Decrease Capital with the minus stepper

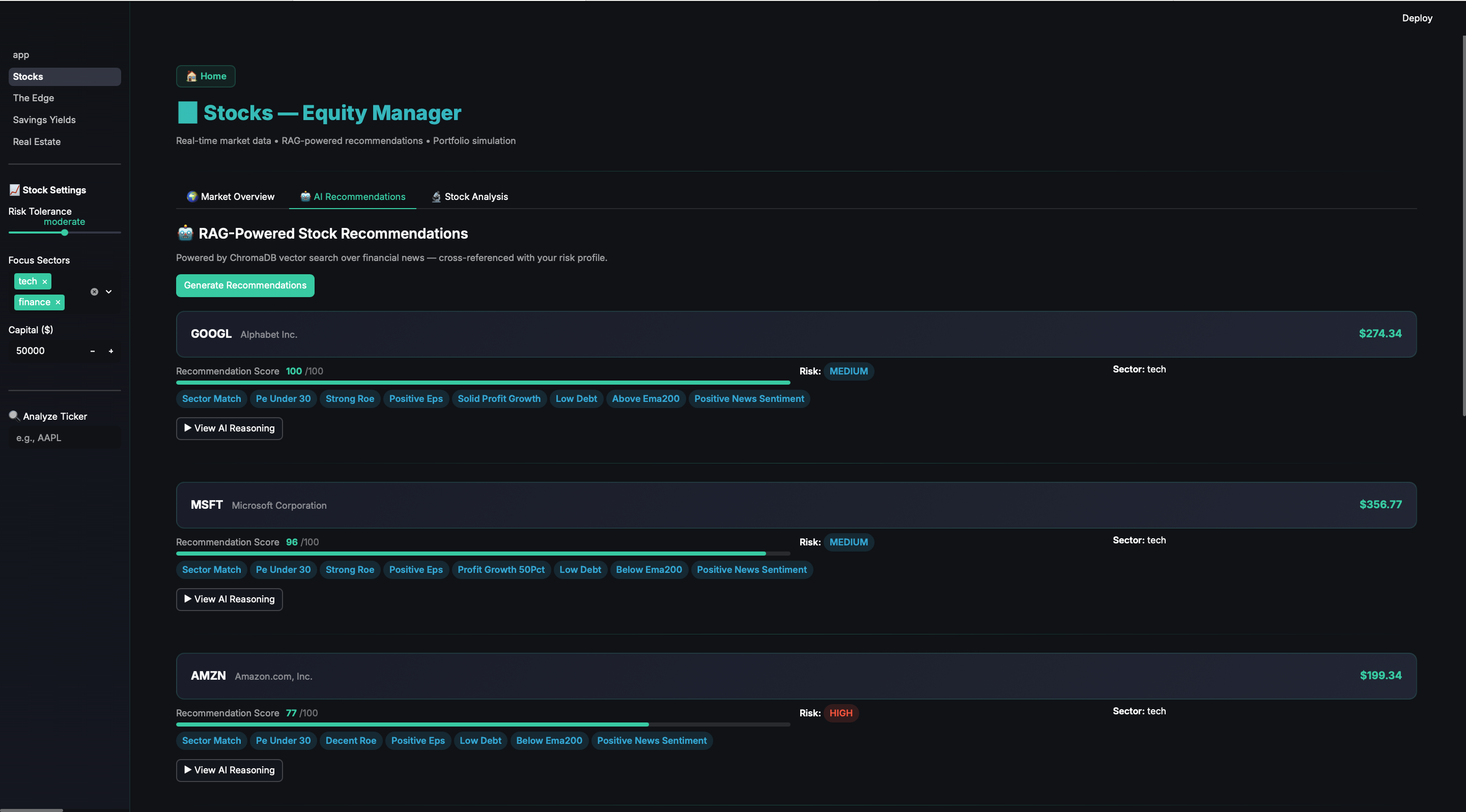click(92, 352)
